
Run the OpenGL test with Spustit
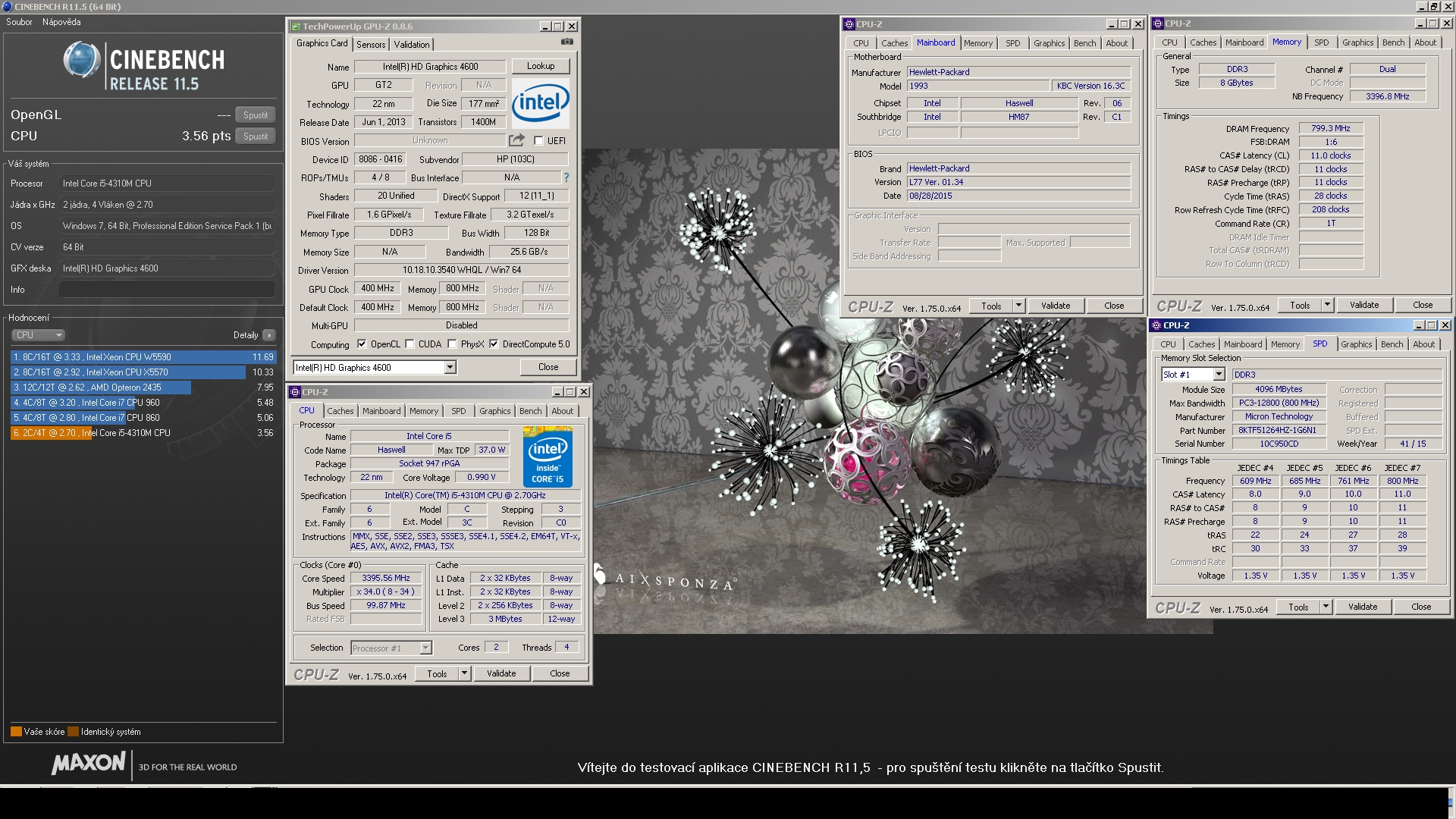point(256,115)
